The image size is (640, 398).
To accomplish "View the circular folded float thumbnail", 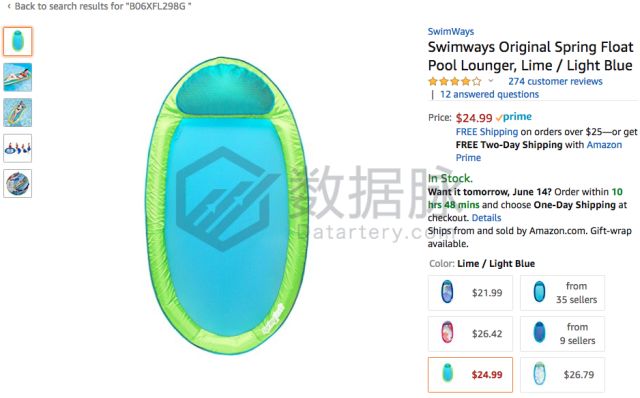I will click(x=18, y=184).
